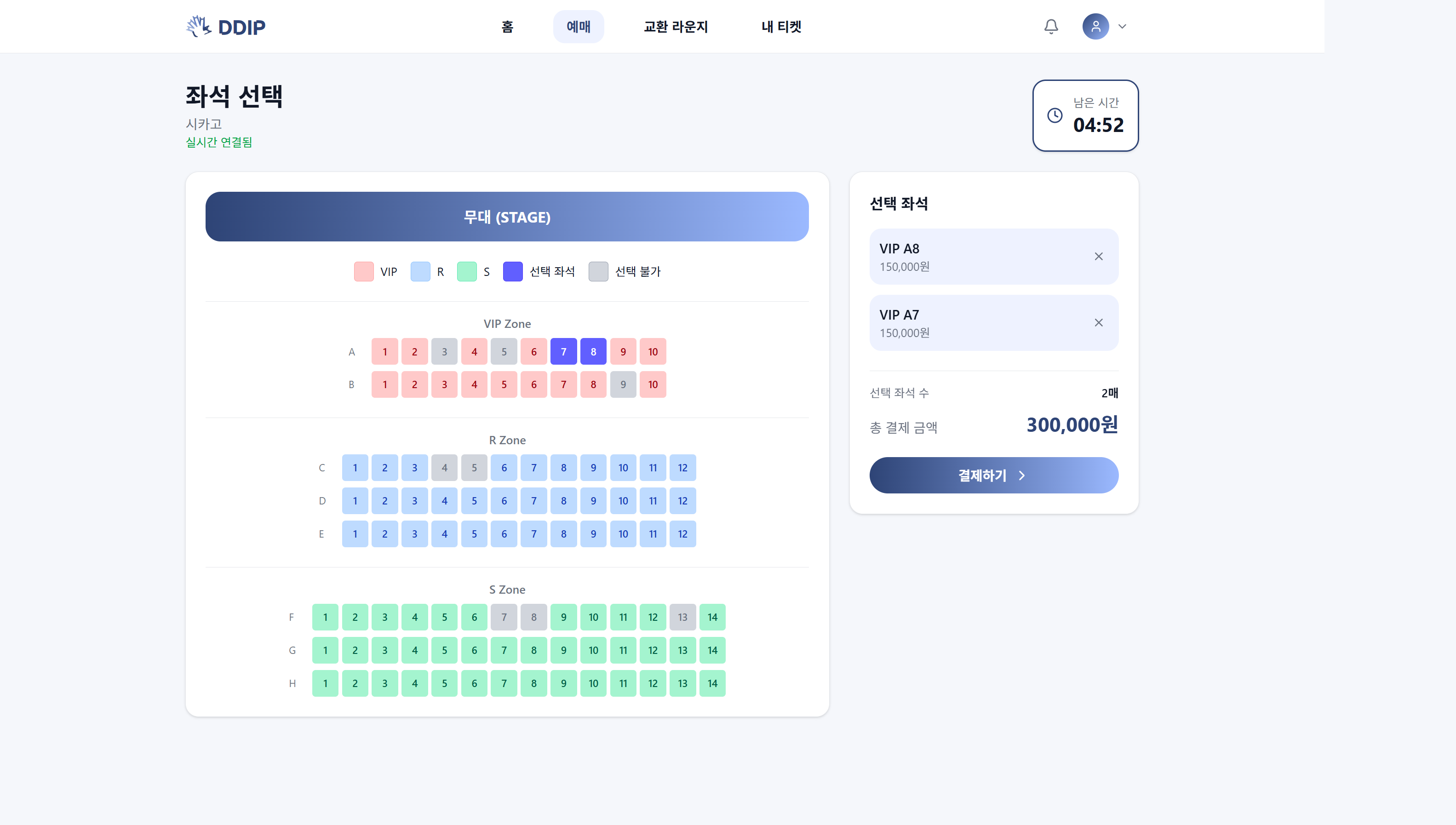The image size is (1456, 825).
Task: Select seat C12 in the R Zone
Action: tap(682, 468)
